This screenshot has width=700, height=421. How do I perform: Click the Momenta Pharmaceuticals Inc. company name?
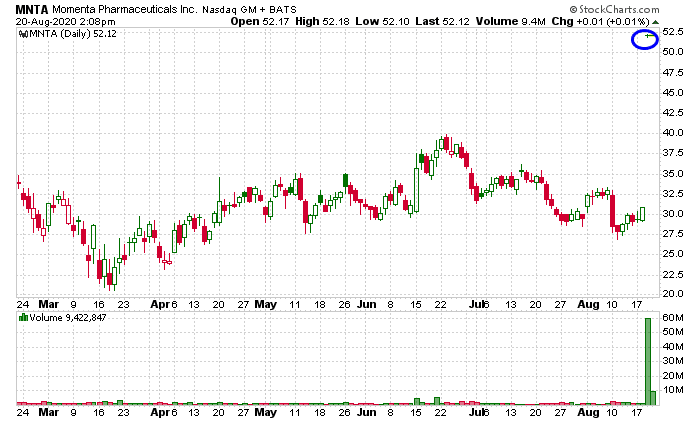pos(125,9)
